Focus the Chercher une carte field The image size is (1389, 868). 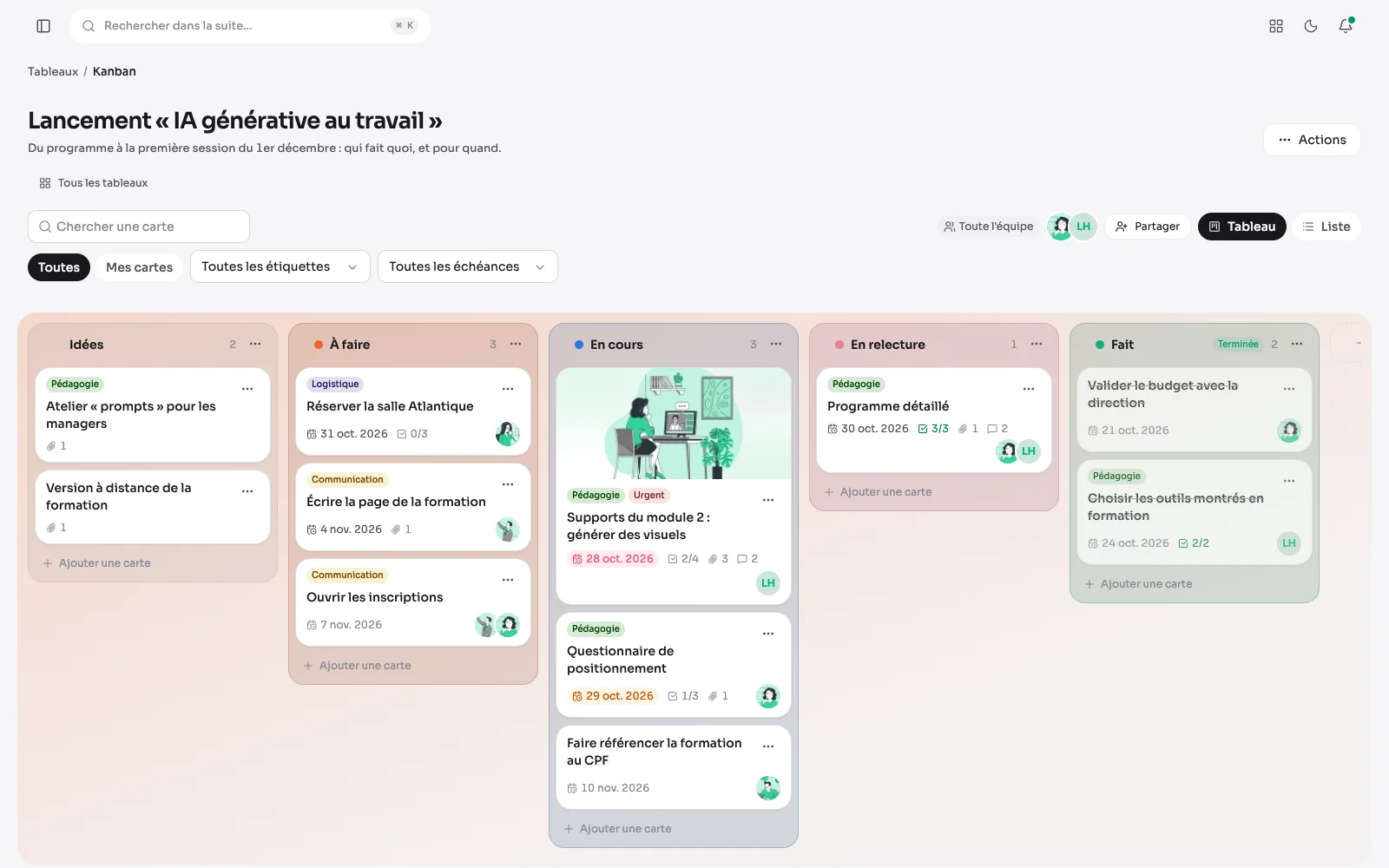point(139,227)
